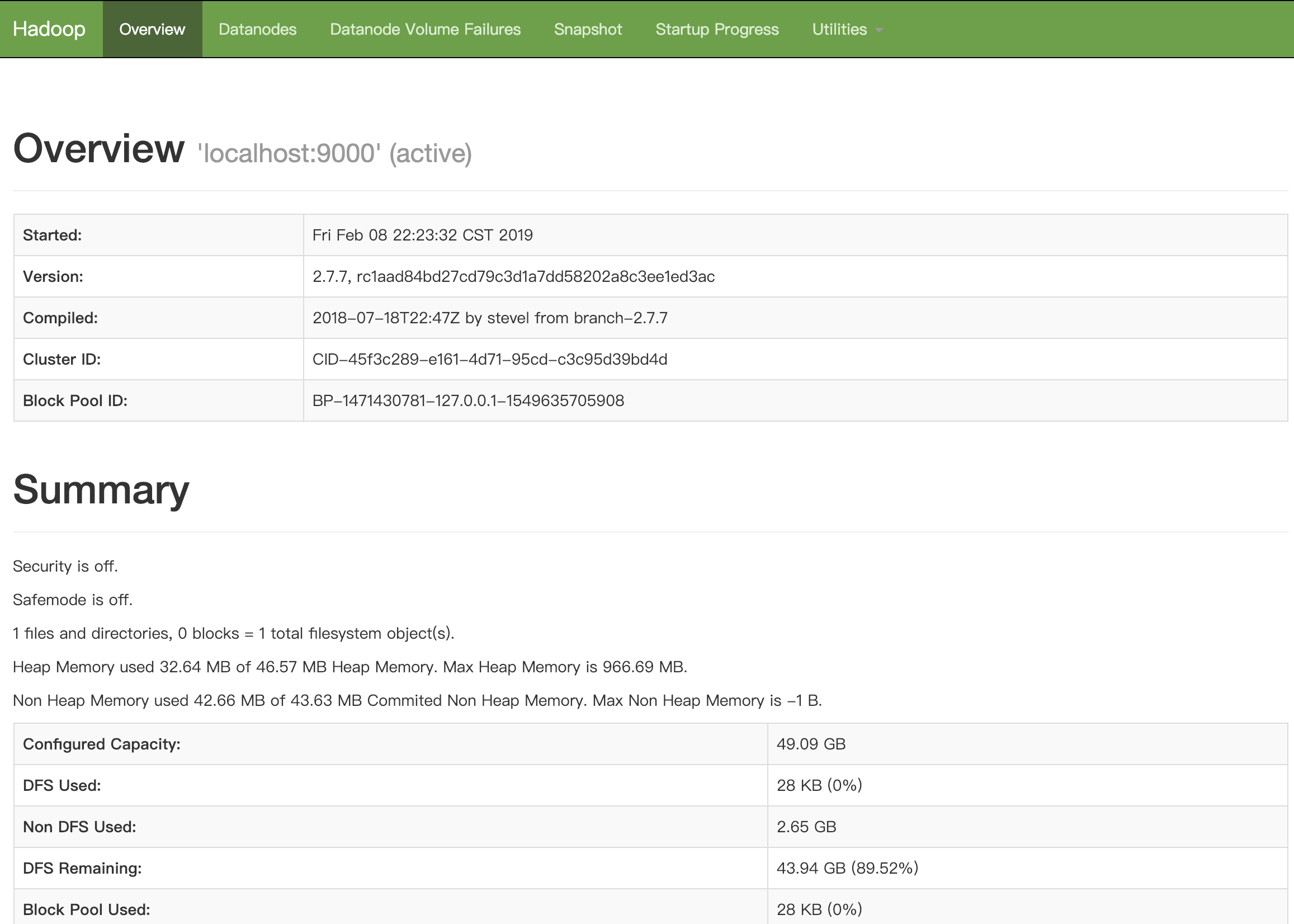Click the Block Pool Used: label

point(87,910)
